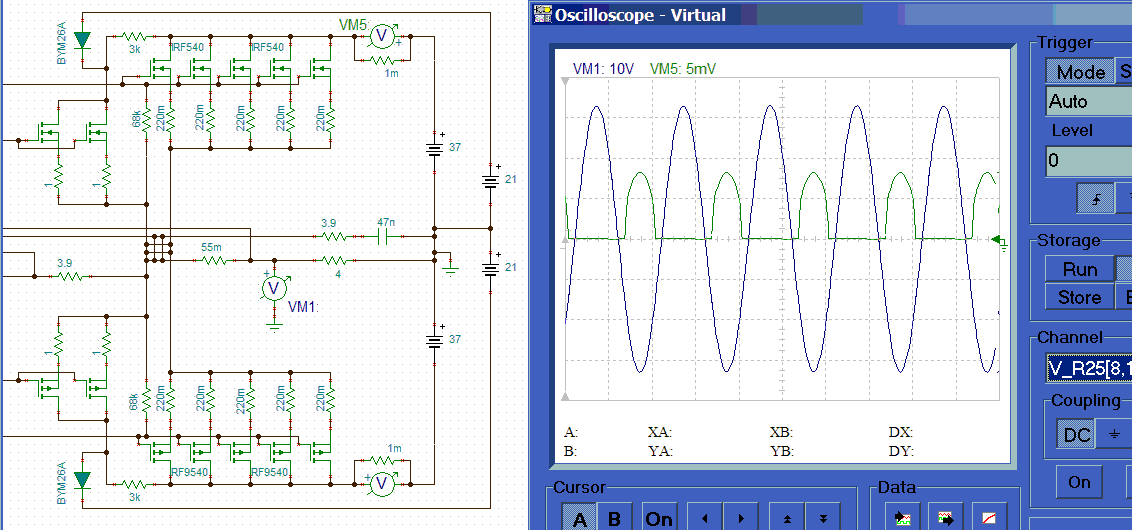This screenshot has height=530, width=1132.
Task: Select the rising edge trigger slope button
Action: [1095, 197]
